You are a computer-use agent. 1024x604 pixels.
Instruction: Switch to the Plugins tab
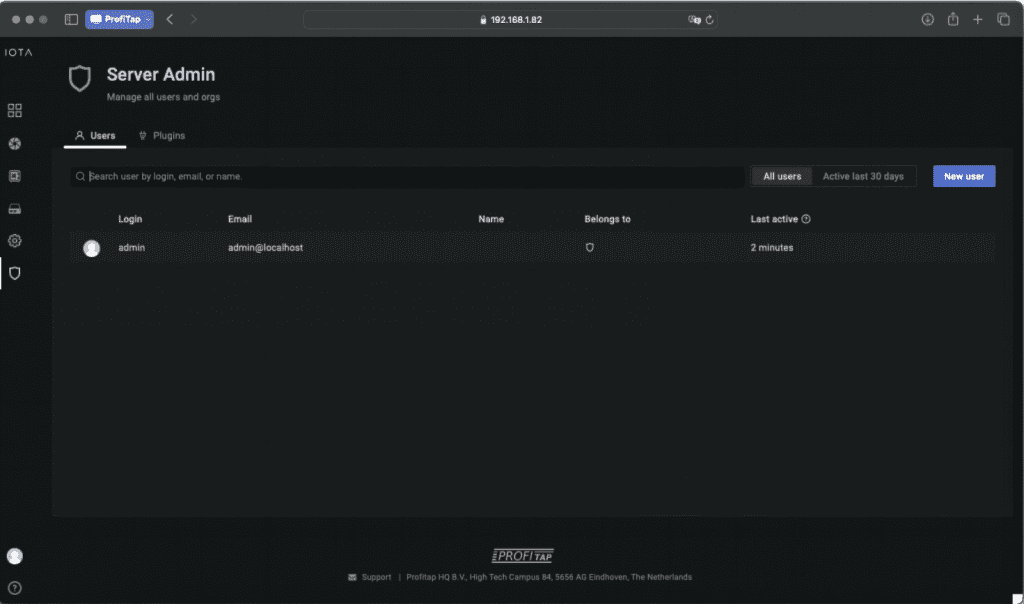pyautogui.click(x=161, y=135)
